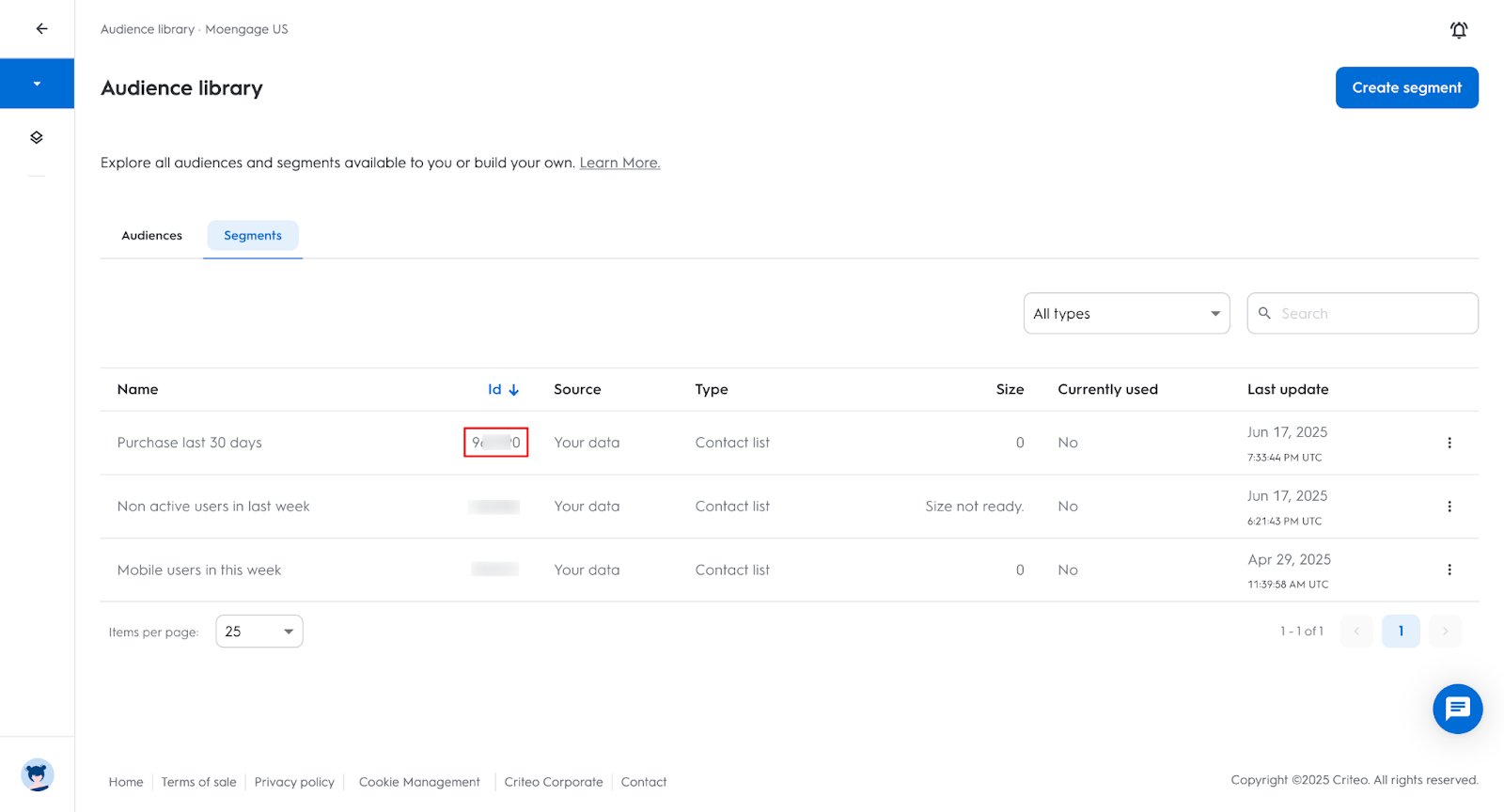This screenshot has height=812, width=1504.
Task: Click the Apr 29, 2025 update date
Action: click(1289, 559)
